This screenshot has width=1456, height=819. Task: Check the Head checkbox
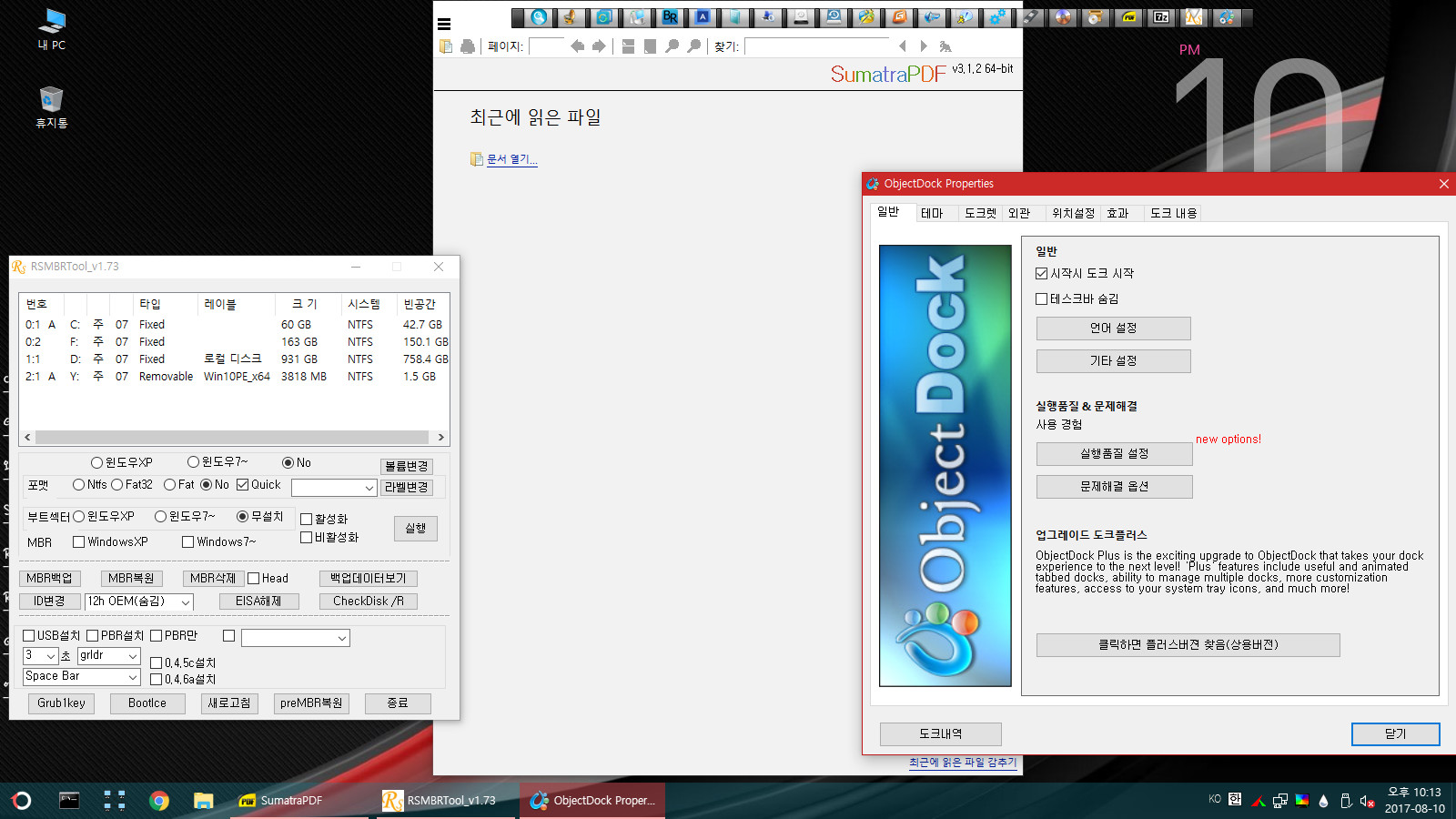click(254, 579)
